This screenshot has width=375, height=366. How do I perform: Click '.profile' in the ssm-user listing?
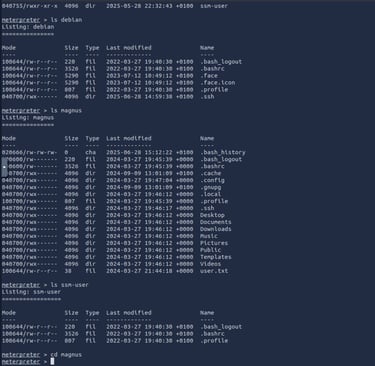coord(214,341)
